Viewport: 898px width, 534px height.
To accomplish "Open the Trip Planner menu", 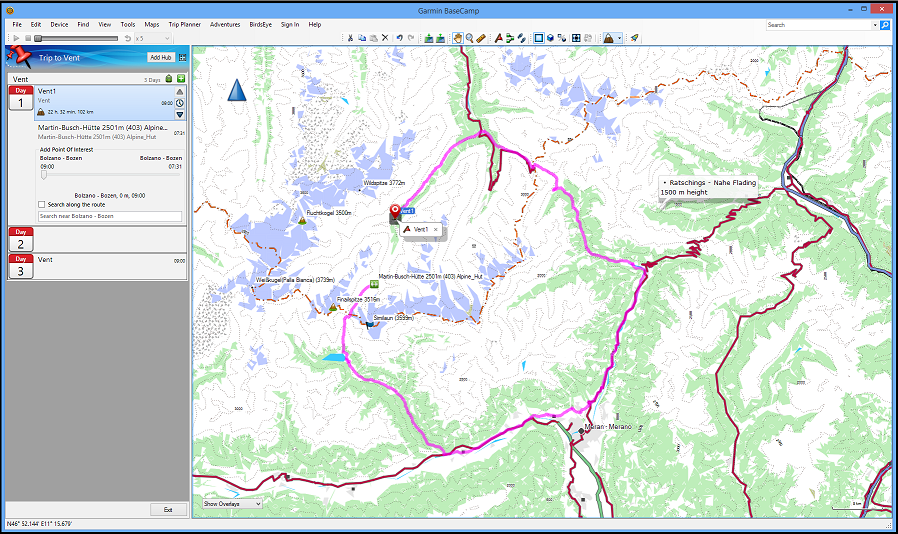I will 184,25.
